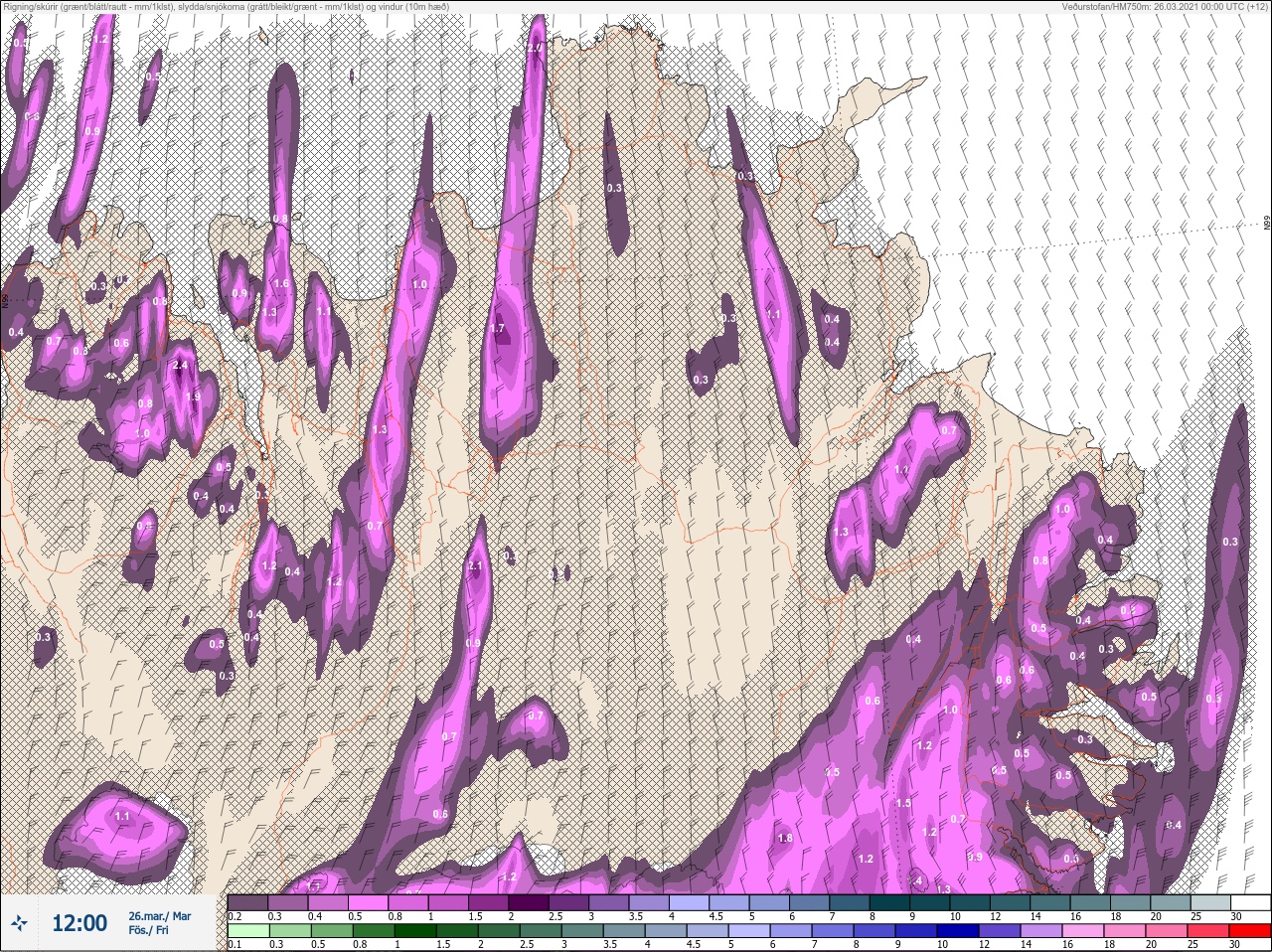Screen dimensions: 1272x952
Task: Click the Veðurstofan logo icon beside the time
Action: [19, 922]
